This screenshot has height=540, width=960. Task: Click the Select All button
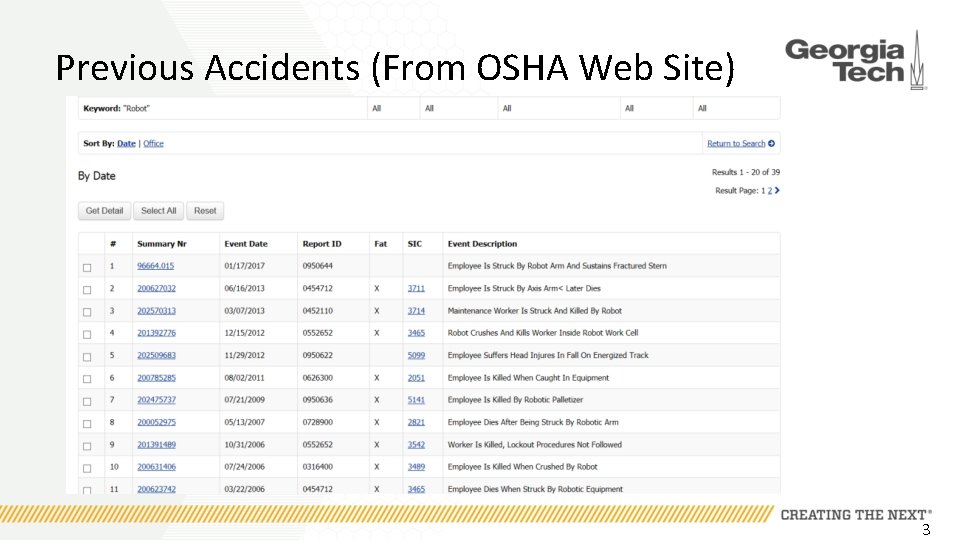(x=159, y=211)
